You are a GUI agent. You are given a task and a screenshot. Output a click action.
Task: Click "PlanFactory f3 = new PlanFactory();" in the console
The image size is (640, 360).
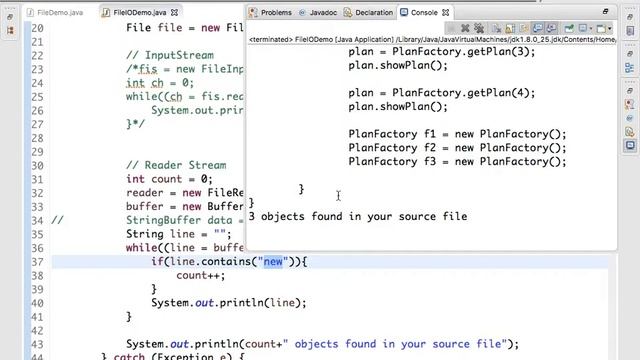coord(457,161)
